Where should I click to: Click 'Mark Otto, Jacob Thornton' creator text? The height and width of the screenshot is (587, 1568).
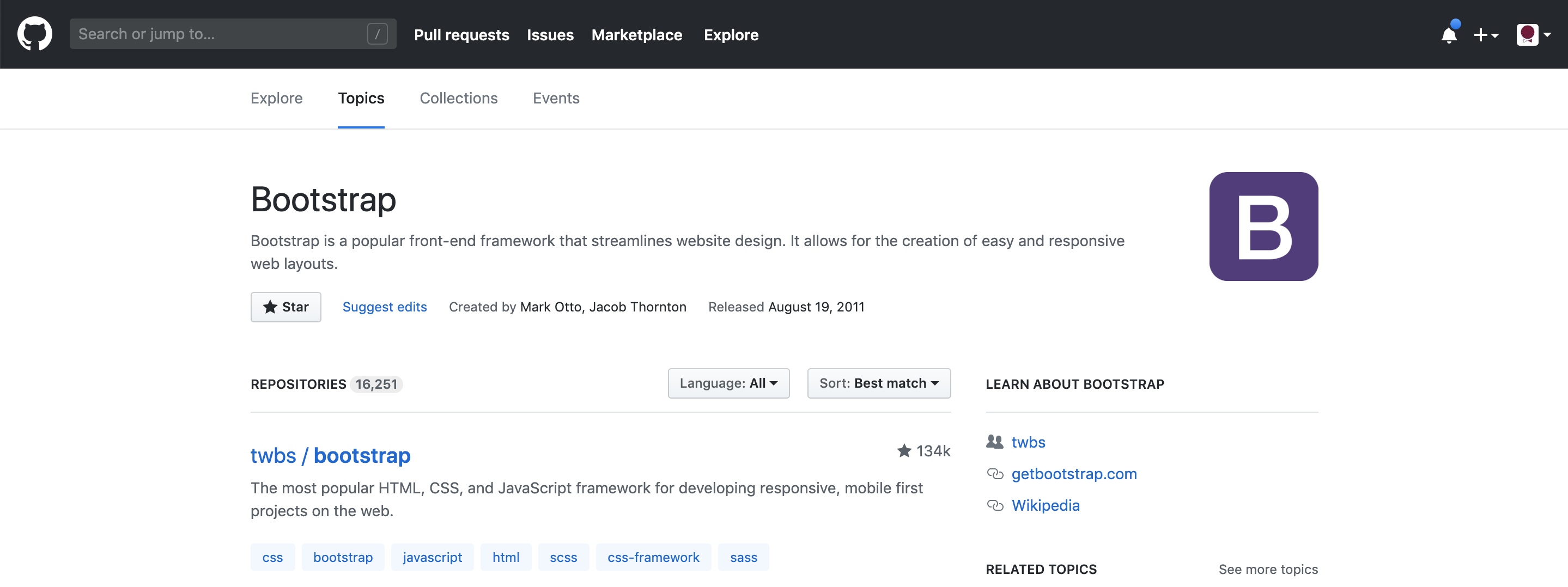[x=603, y=307]
